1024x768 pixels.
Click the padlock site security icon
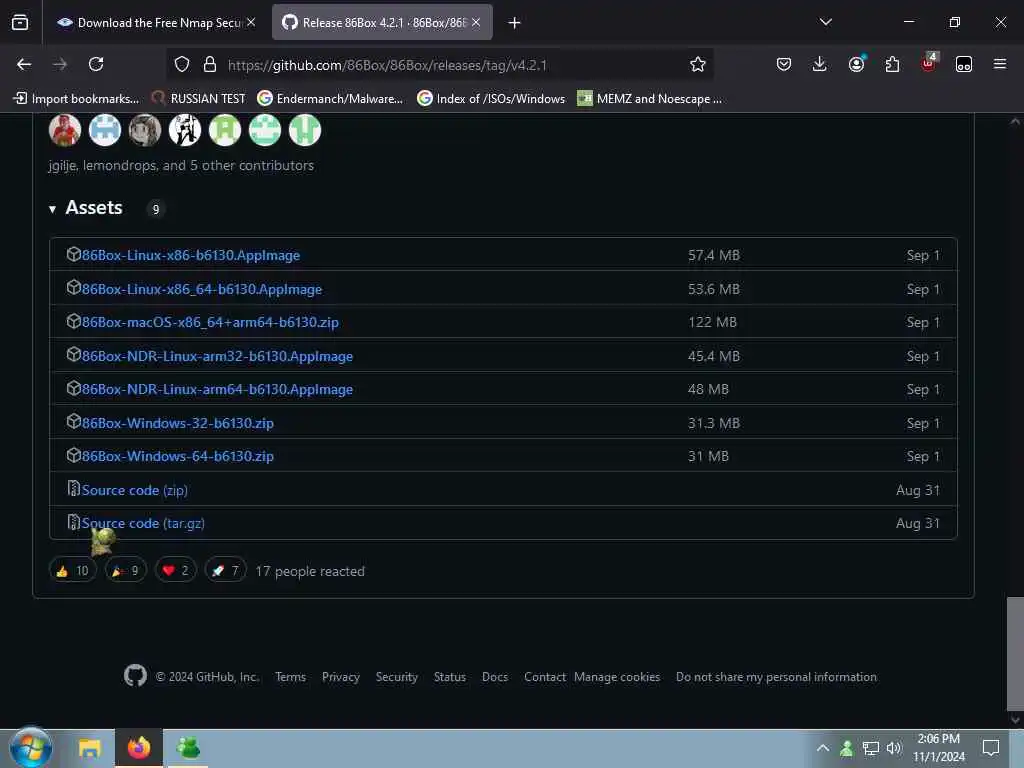tap(210, 64)
